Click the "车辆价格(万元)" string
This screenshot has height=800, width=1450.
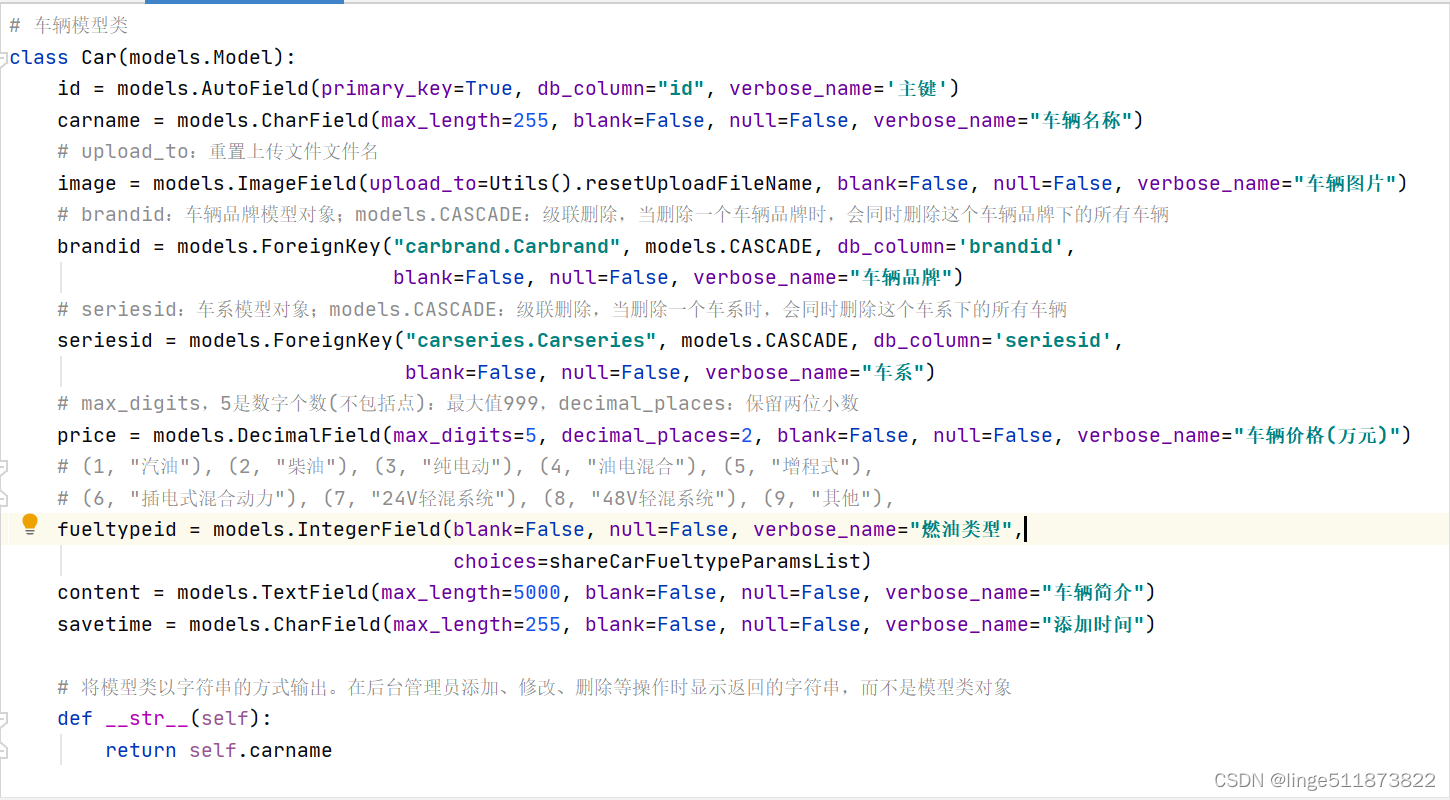[1315, 436]
